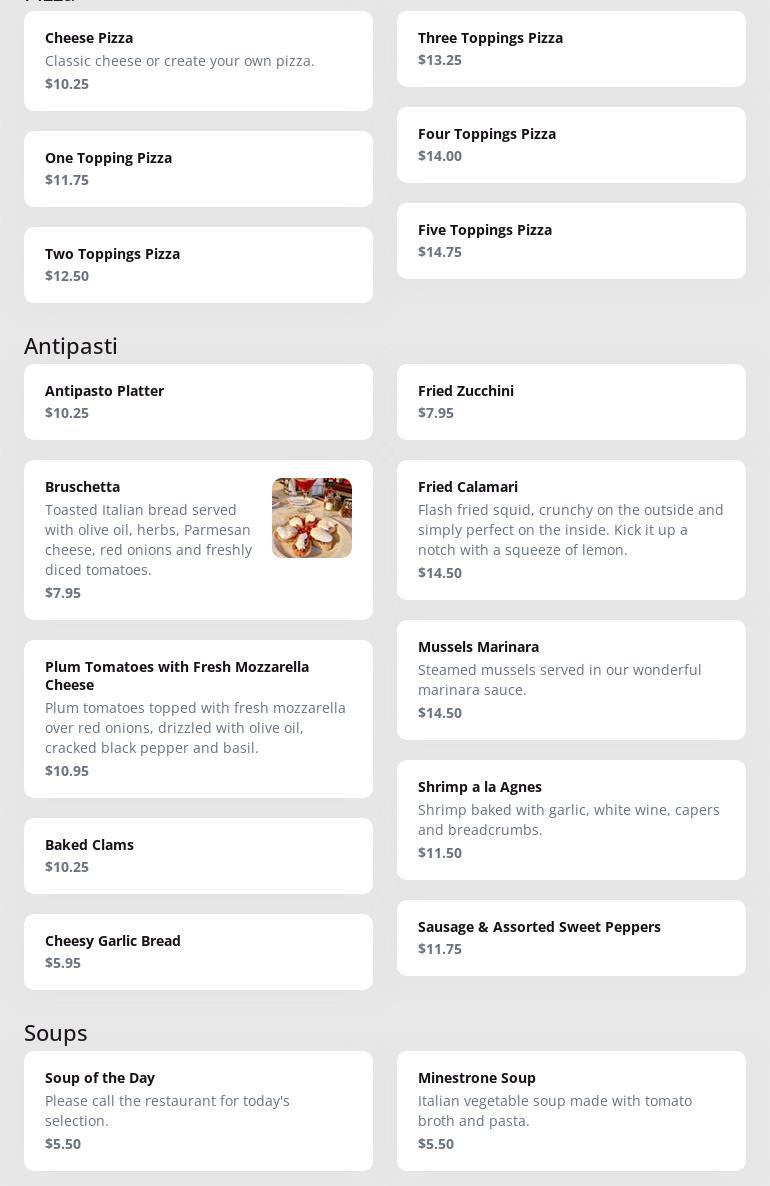
Task: Choose Fried Zucchini appetizer
Action: click(571, 402)
